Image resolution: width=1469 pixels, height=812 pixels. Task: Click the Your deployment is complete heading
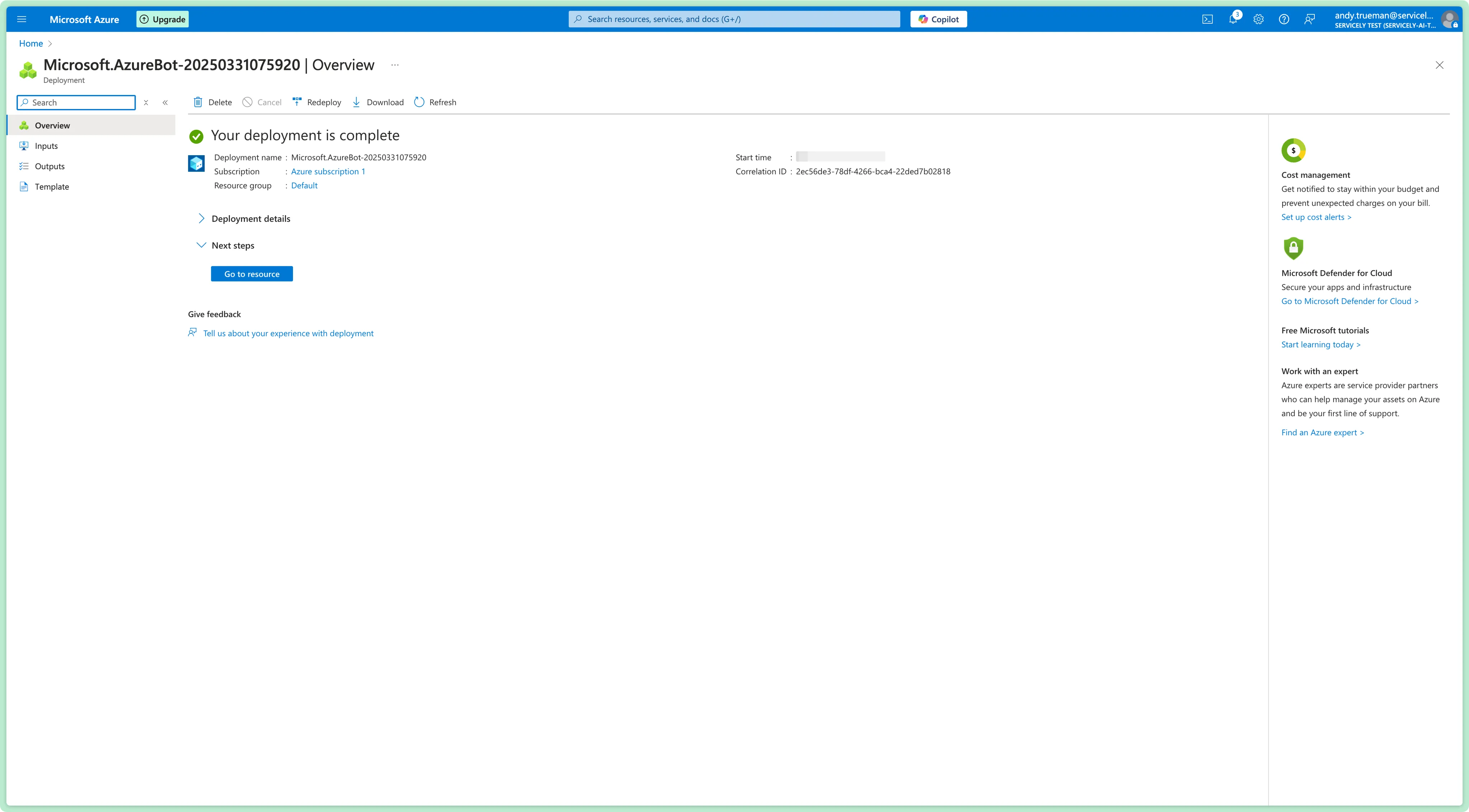coord(305,136)
